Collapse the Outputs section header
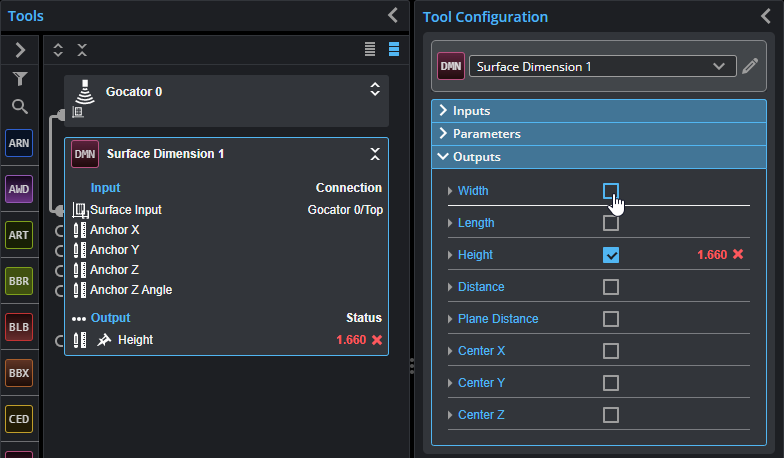Screen dimensions: 784x458 (x=598, y=157)
